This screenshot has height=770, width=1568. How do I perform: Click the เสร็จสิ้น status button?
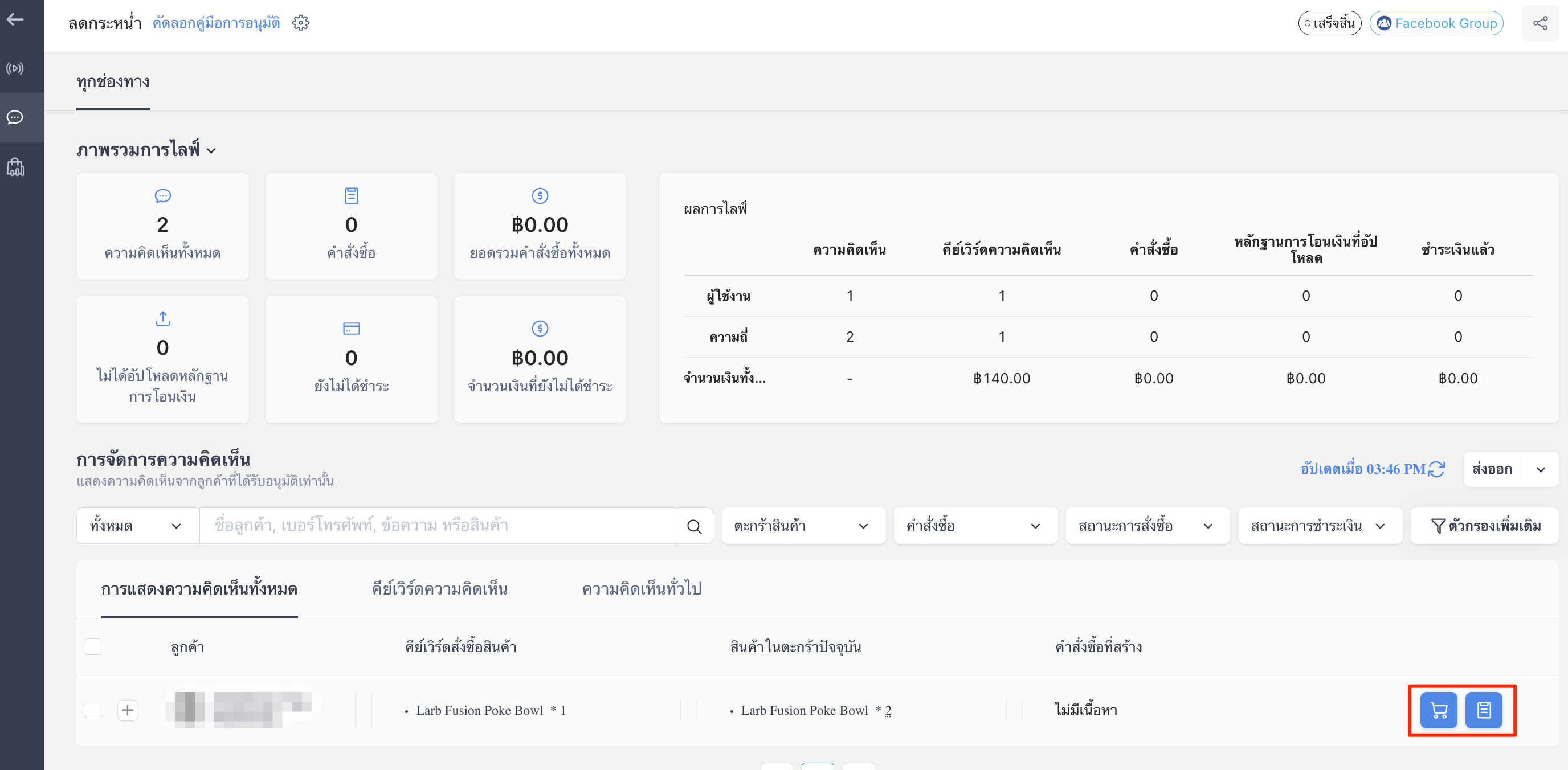click(1329, 23)
